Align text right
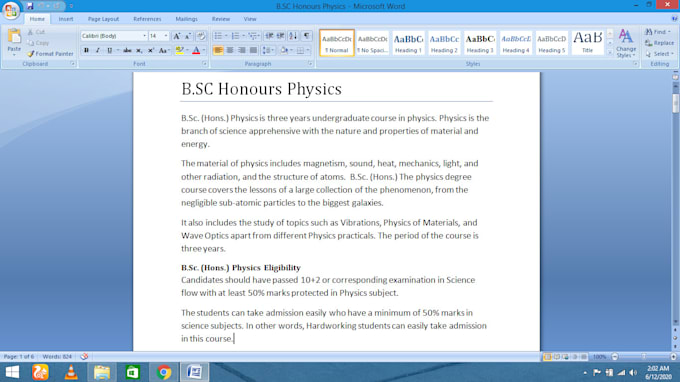 [x=242, y=50]
